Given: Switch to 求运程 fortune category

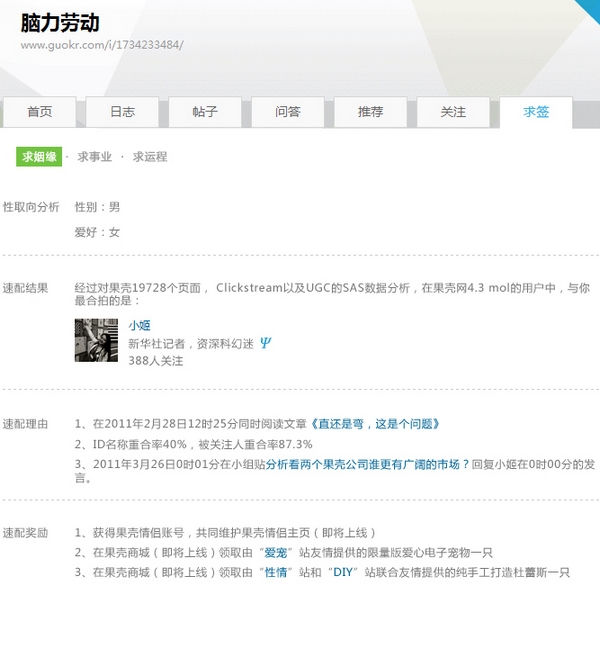Looking at the screenshot, I should 150,157.
